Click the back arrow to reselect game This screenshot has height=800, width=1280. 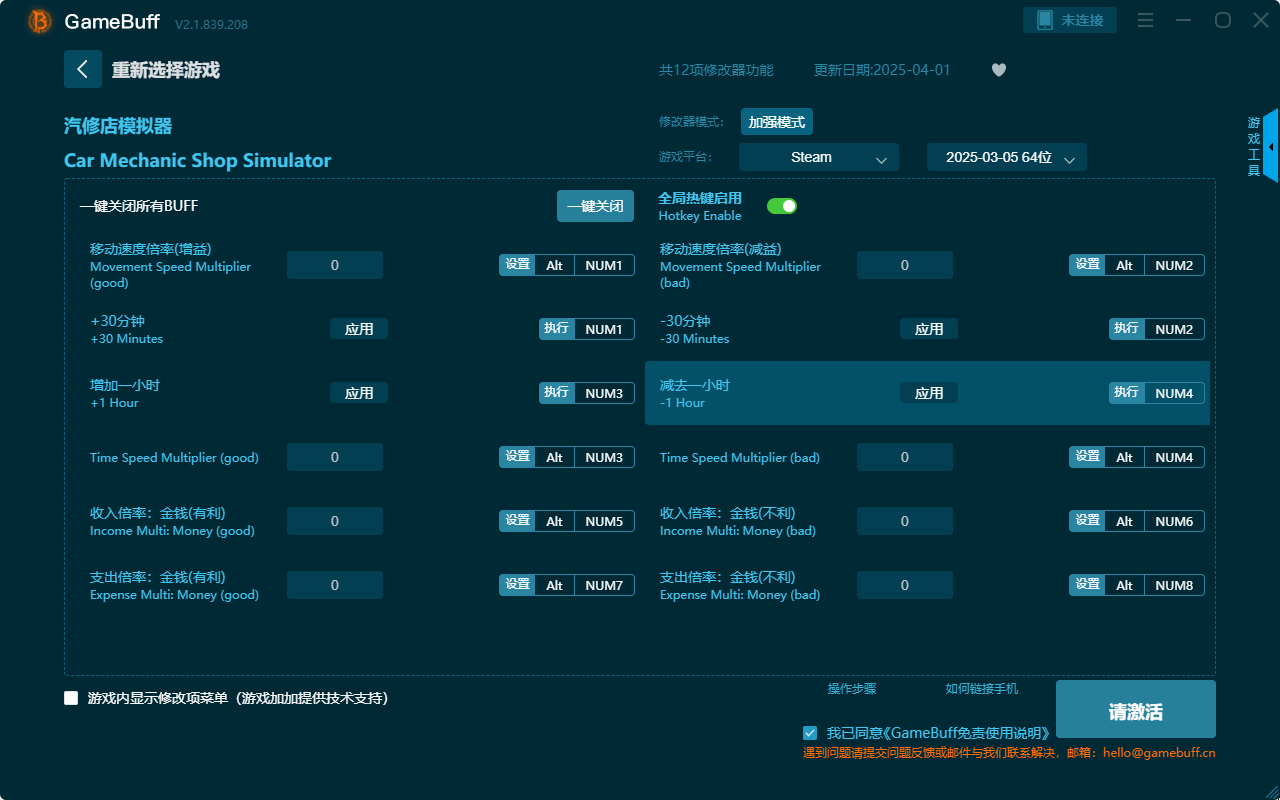click(83, 68)
